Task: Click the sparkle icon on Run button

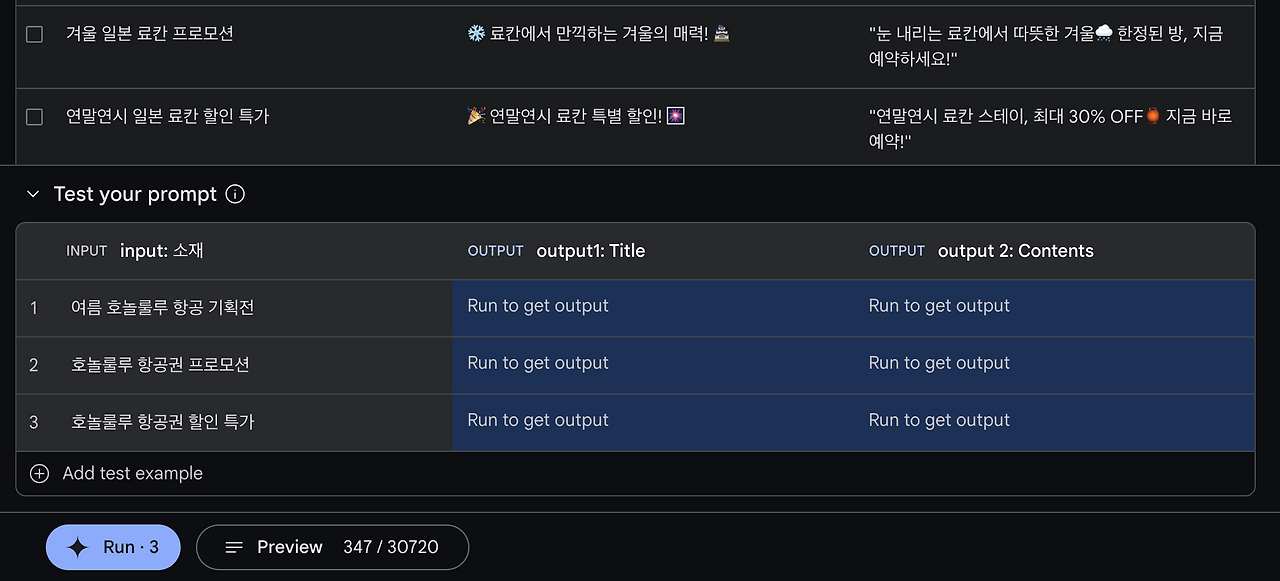Action: coord(77,547)
